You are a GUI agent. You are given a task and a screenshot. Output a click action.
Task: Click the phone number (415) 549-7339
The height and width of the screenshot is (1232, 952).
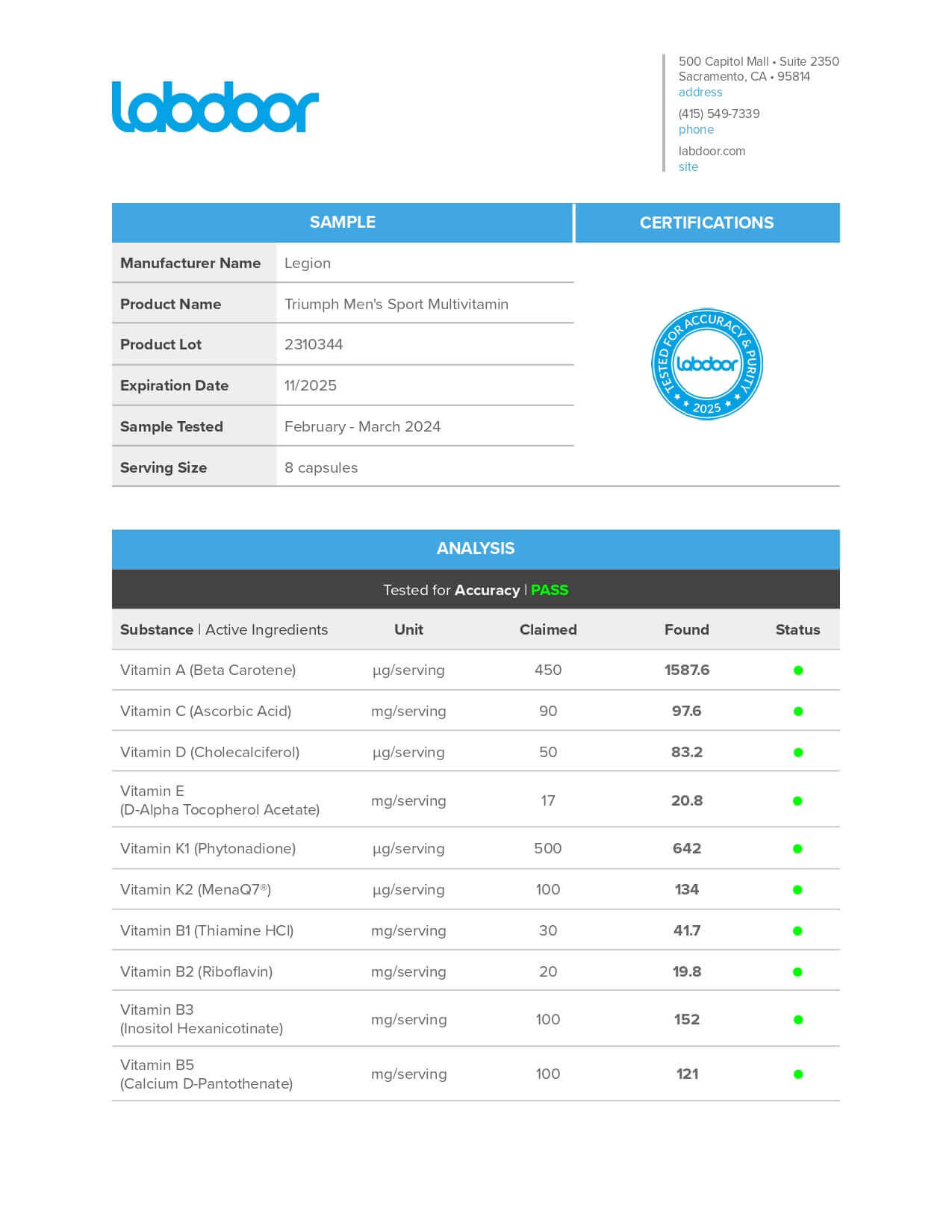(x=718, y=113)
